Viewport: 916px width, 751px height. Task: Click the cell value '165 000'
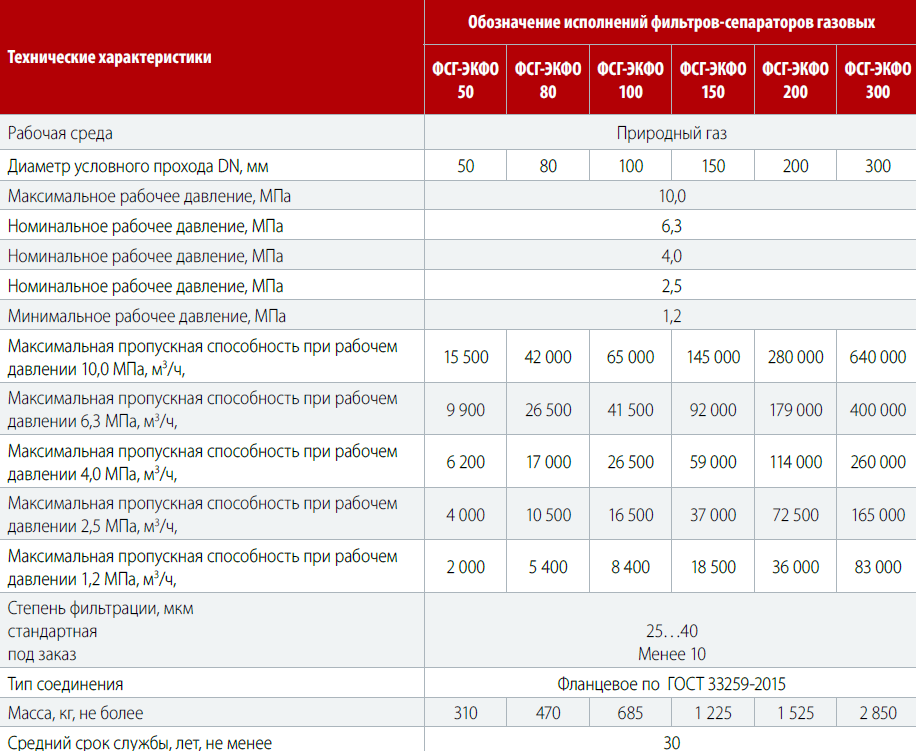(877, 515)
